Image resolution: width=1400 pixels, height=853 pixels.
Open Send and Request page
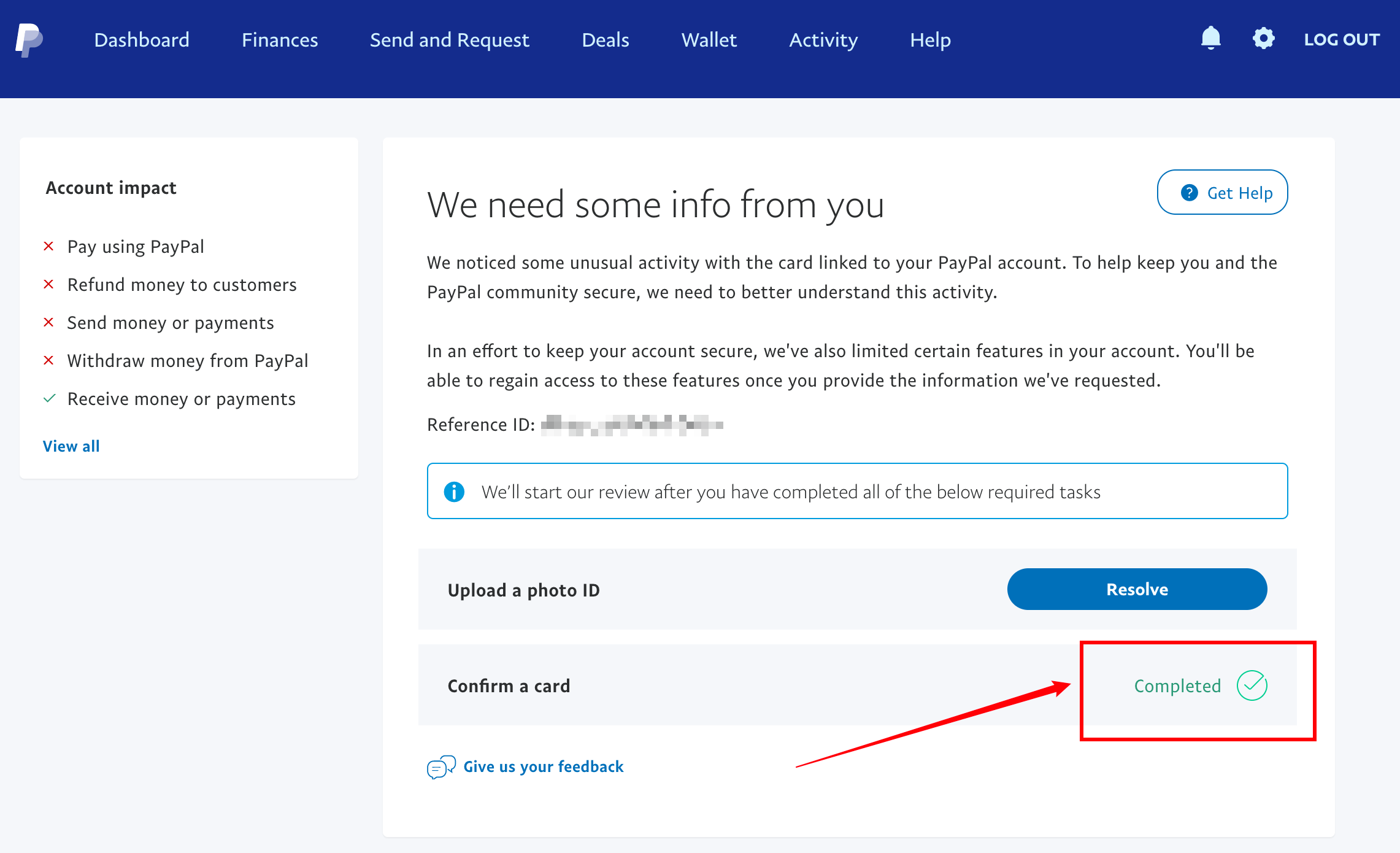[449, 40]
